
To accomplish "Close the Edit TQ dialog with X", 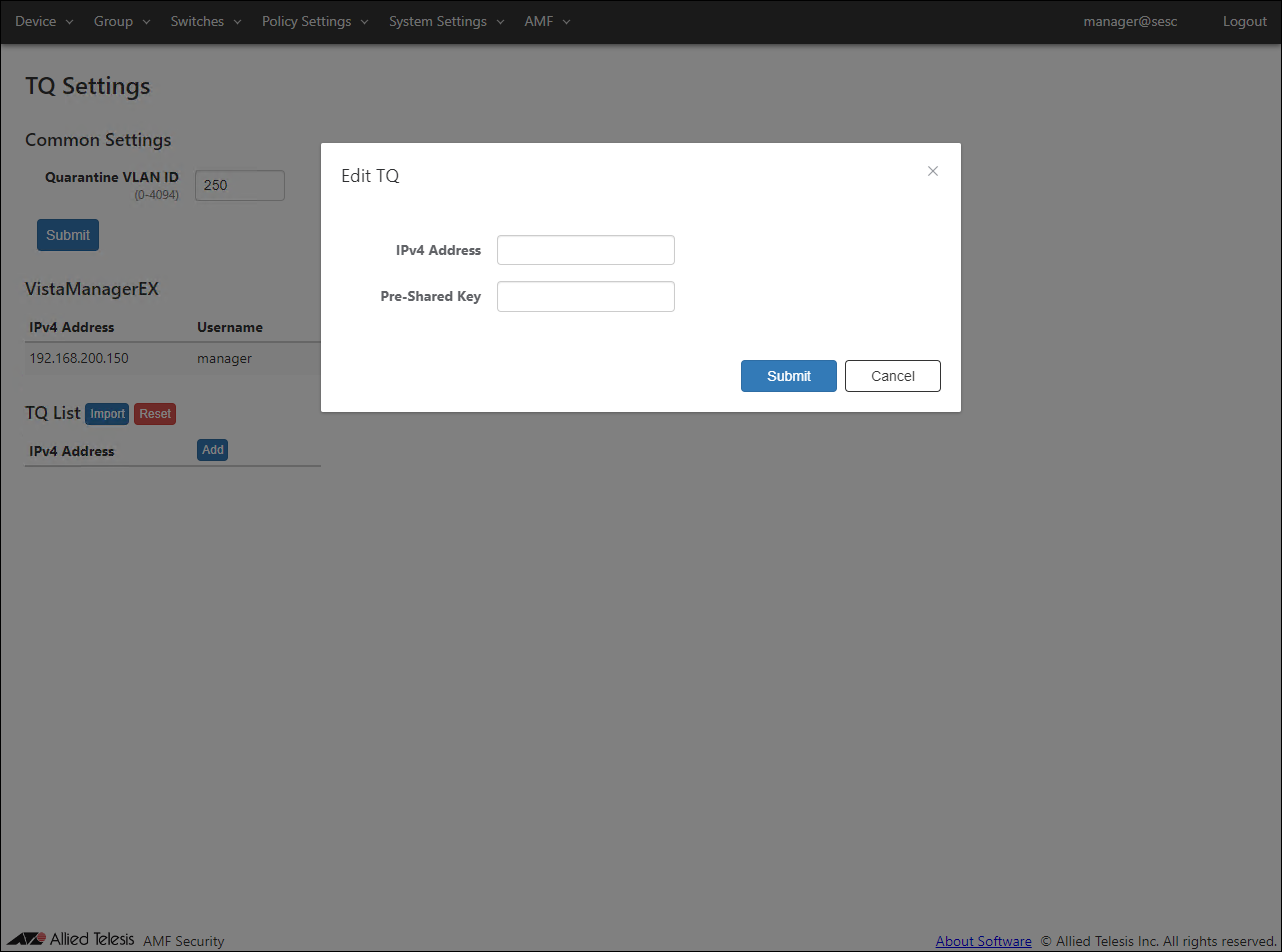I will point(932,171).
